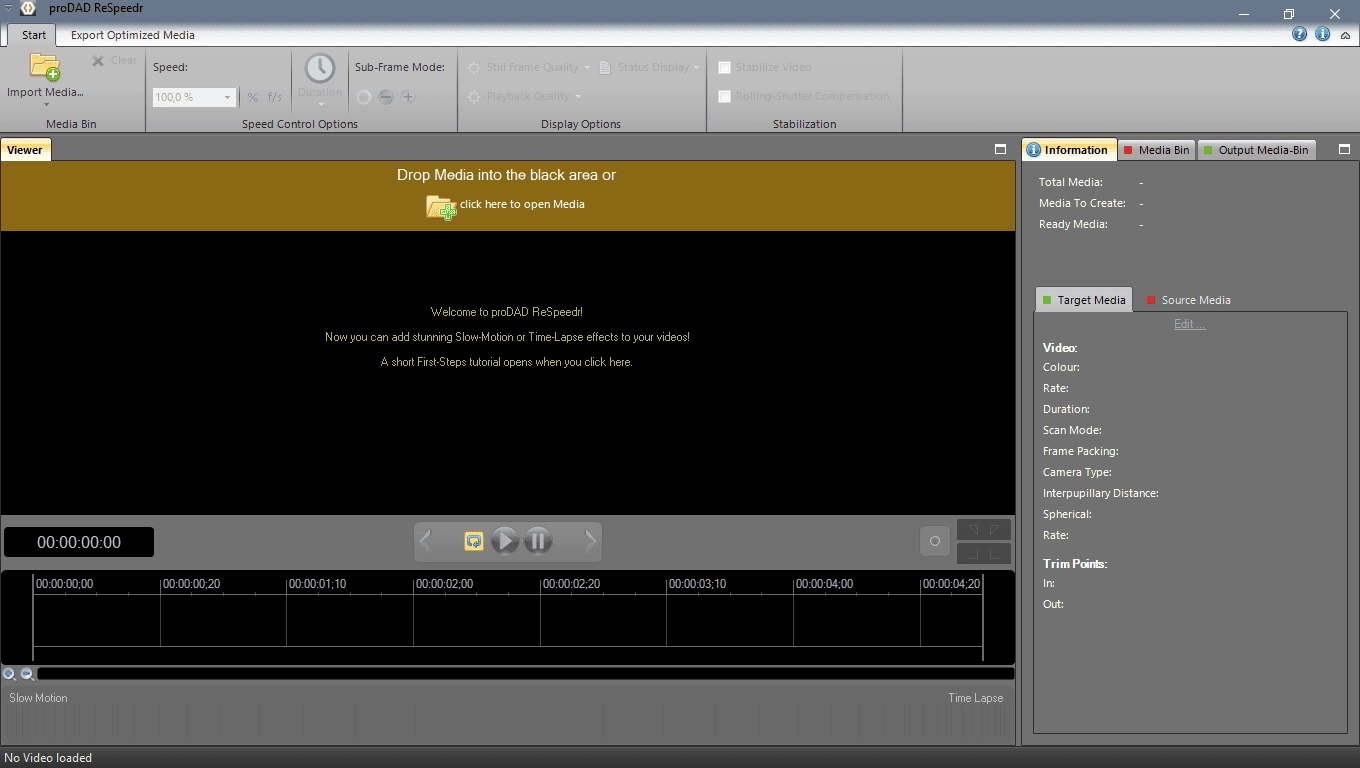
Task: Collapse the ribbon with the chevron
Action: click(1345, 35)
